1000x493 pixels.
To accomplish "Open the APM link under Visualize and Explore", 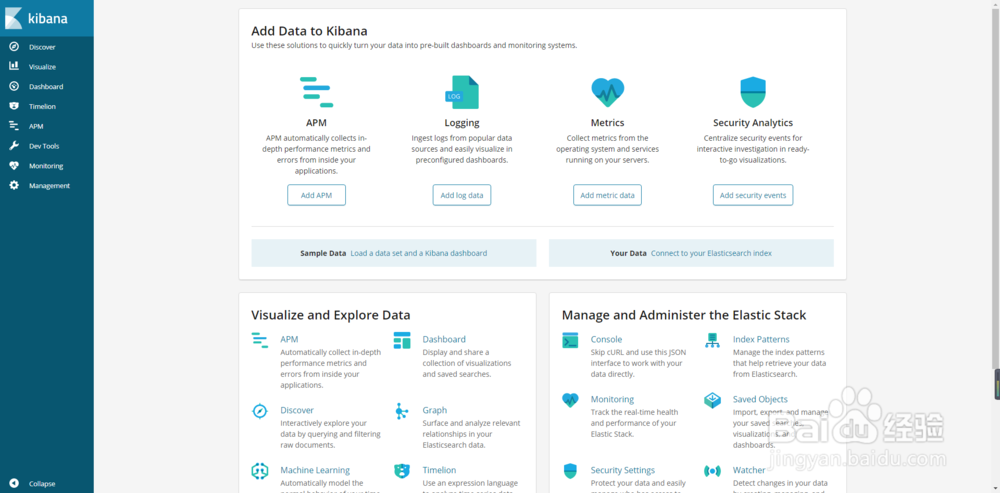I will [289, 339].
